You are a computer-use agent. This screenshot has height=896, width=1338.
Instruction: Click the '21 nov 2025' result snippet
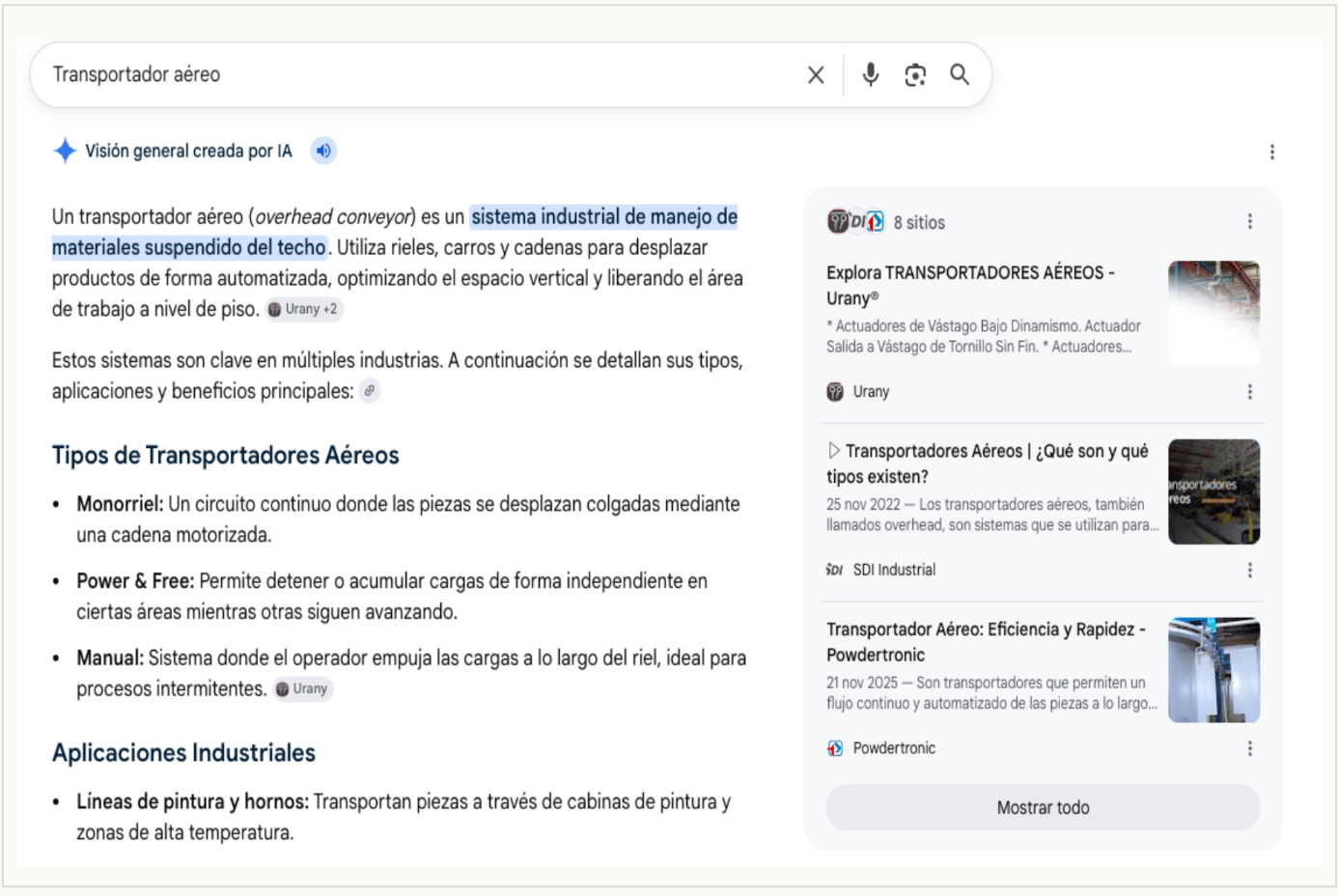click(991, 693)
